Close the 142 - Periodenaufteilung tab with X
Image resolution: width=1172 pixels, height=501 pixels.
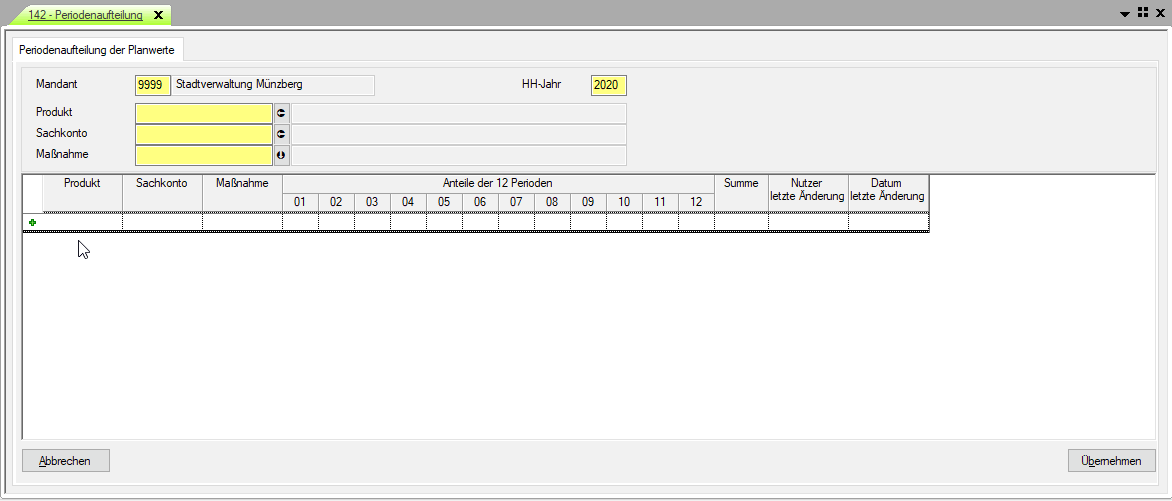[158, 15]
